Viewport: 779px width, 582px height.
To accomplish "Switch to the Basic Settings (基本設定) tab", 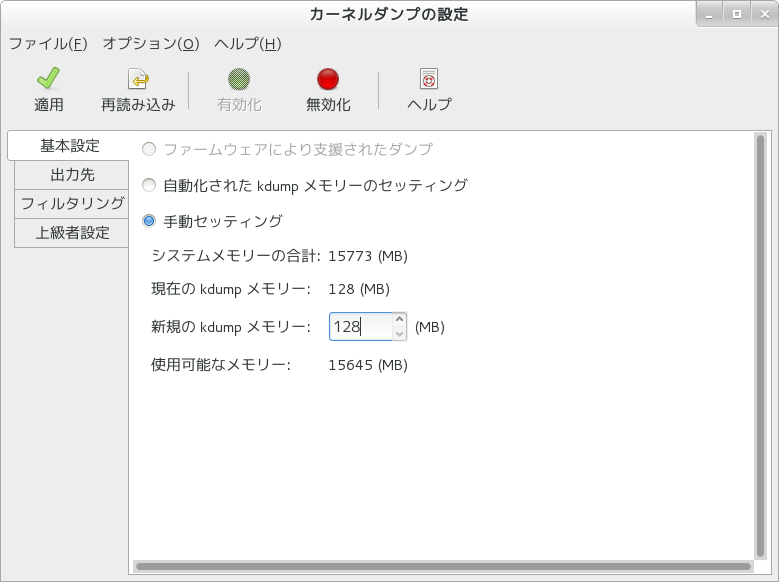I will click(69, 146).
